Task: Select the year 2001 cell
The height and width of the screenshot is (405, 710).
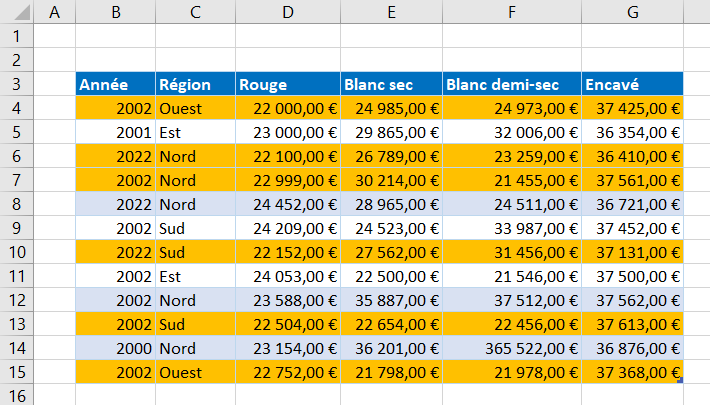Action: (x=115, y=132)
